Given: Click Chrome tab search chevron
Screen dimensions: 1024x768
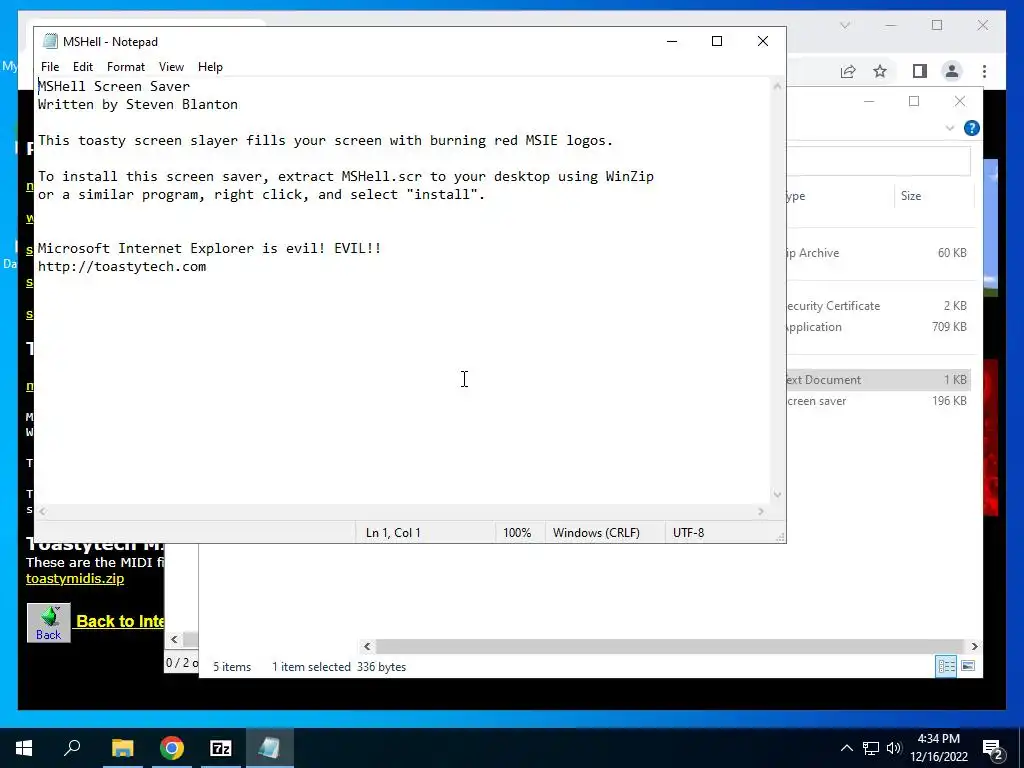Looking at the screenshot, I should tap(845, 25).
